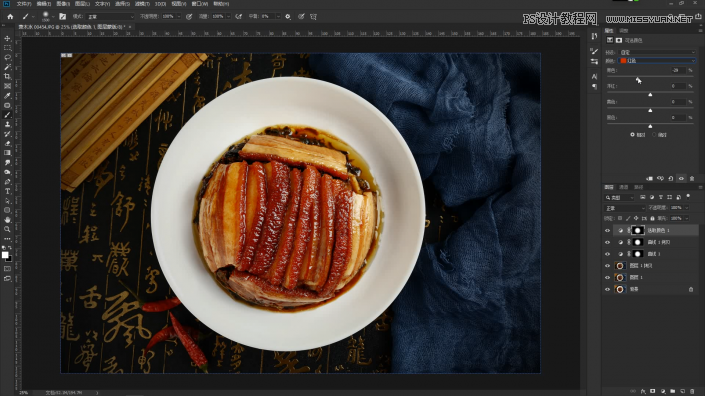705x396 pixels.
Task: Click the Home icon in options bar
Action: 10,17
